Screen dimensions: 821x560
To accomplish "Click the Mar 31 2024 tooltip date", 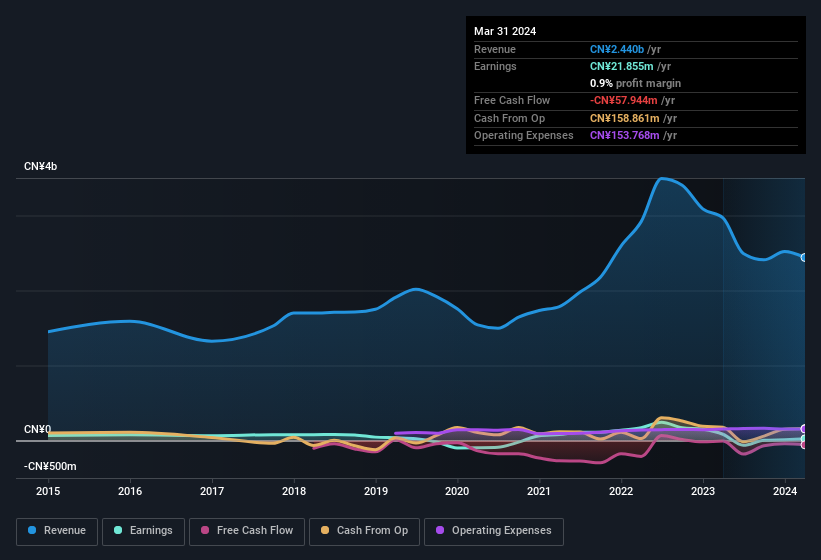I will click(x=505, y=31).
